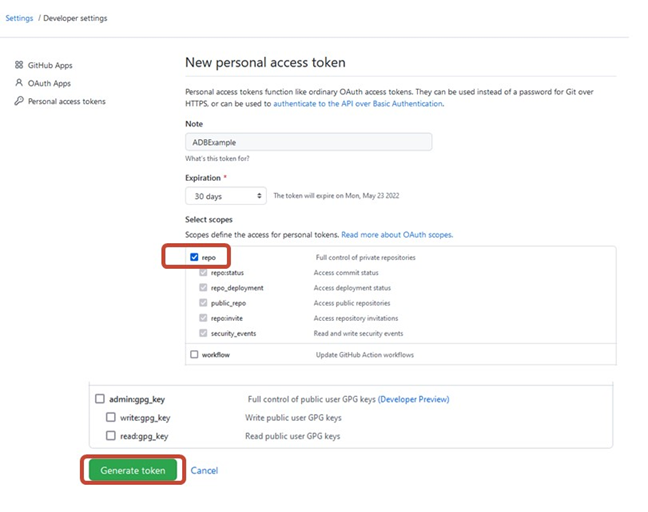Open the Expiration 30 days dropdown
This screenshot has height=512, width=648.
pyautogui.click(x=226, y=196)
